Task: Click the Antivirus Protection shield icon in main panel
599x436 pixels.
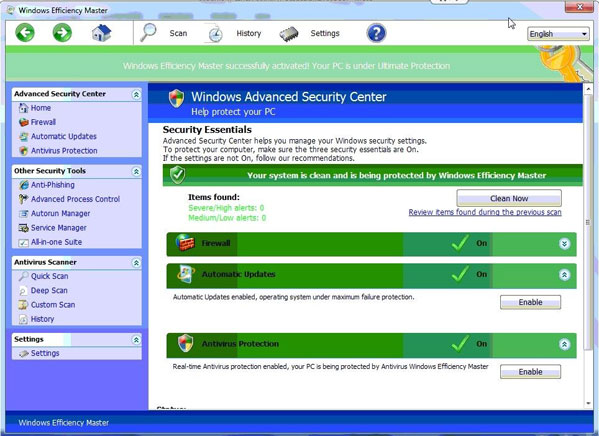Action: click(186, 343)
